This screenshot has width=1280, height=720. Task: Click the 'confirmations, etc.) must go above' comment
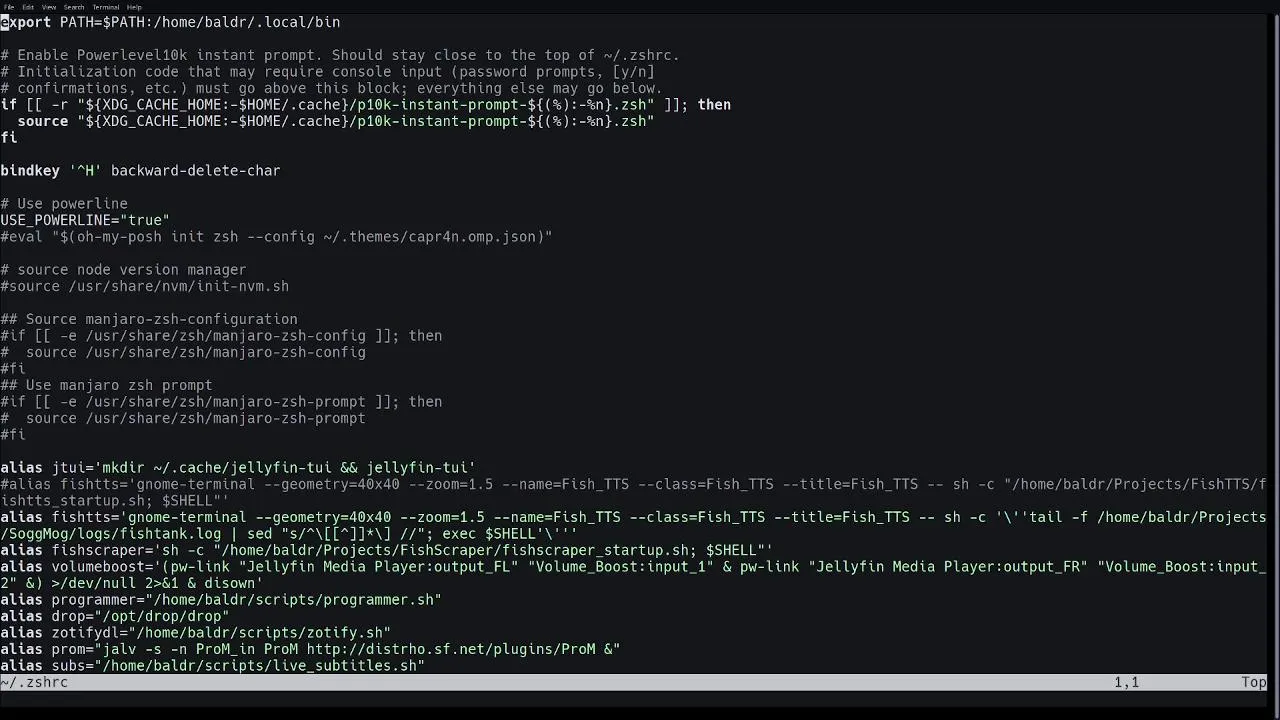(331, 88)
